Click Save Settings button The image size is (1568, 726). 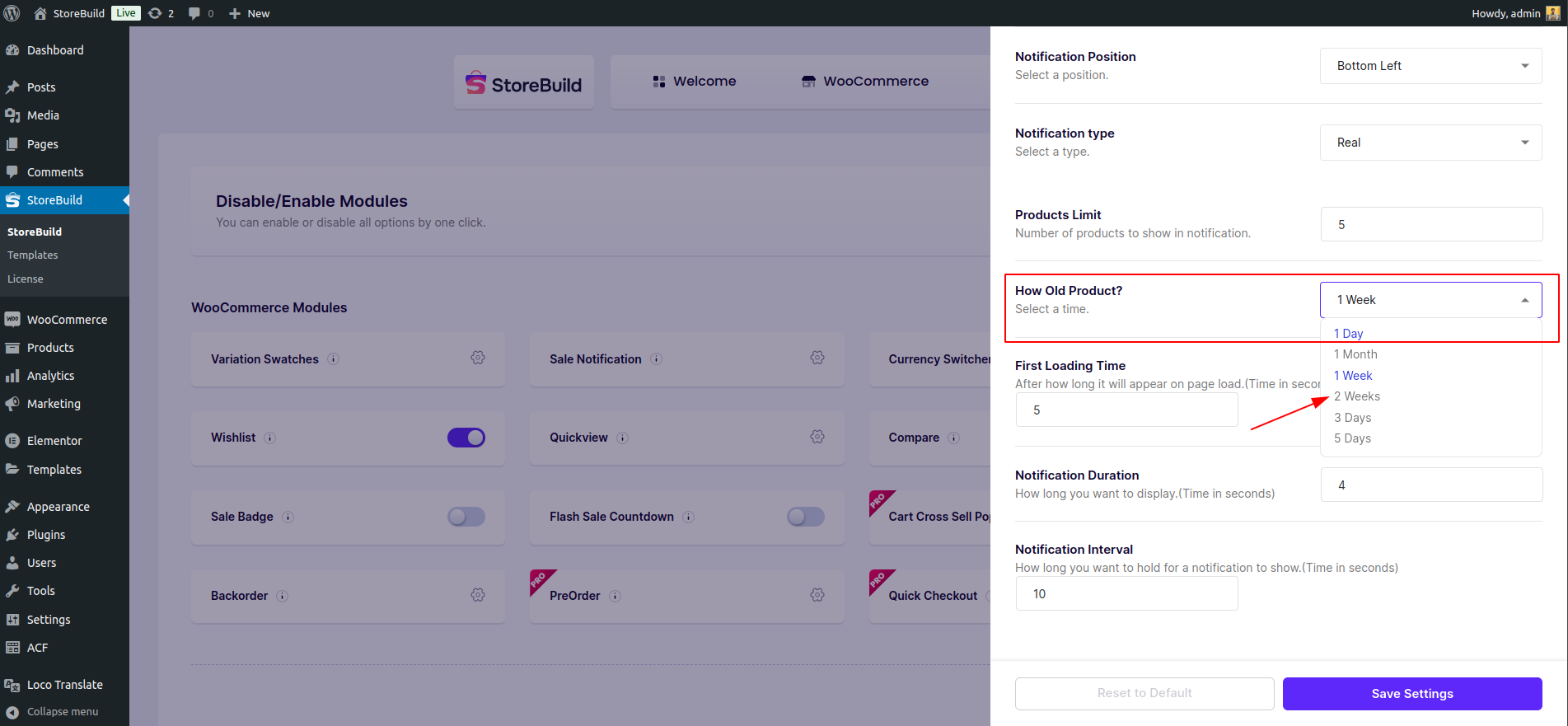pos(1412,694)
